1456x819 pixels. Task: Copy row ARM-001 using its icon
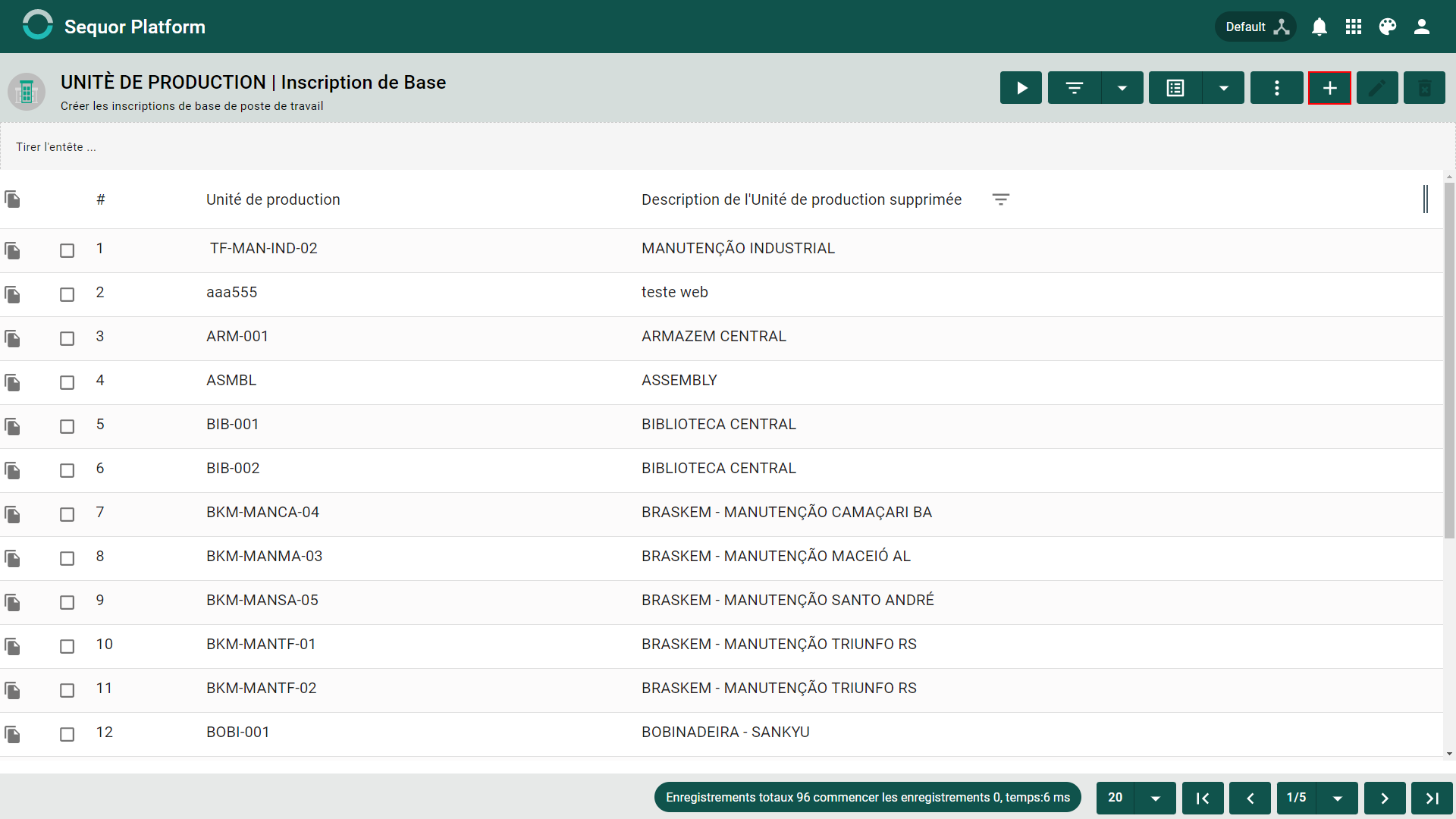click(12, 338)
